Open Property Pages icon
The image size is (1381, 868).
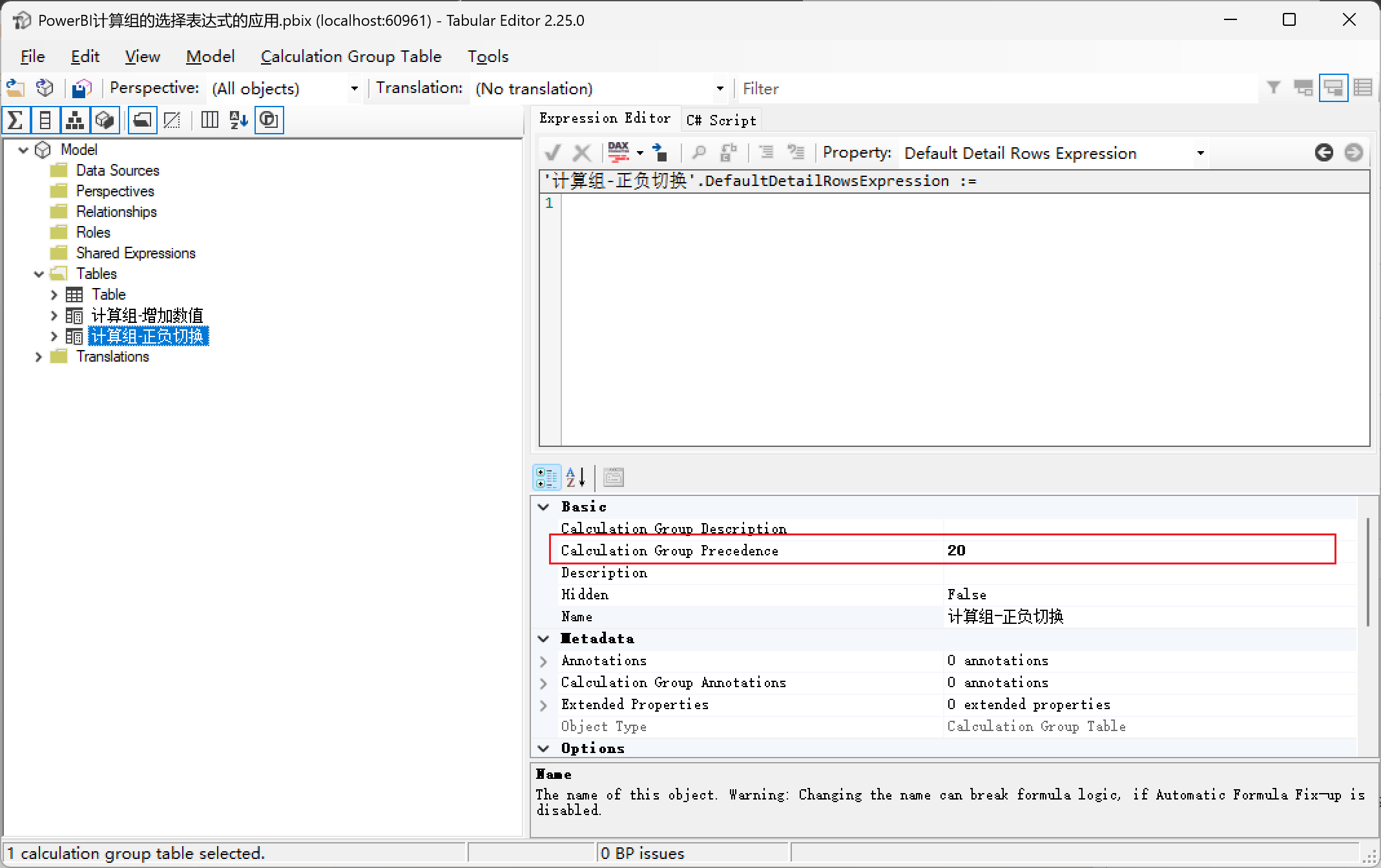tap(614, 478)
